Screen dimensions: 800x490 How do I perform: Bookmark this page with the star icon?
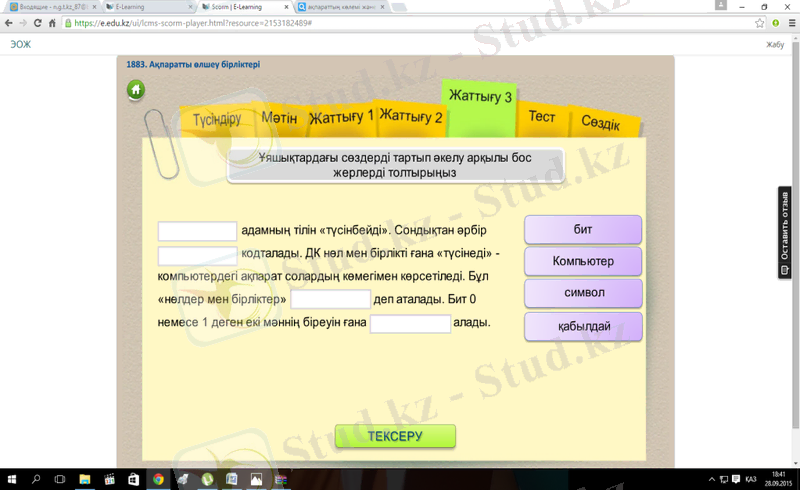coord(760,23)
